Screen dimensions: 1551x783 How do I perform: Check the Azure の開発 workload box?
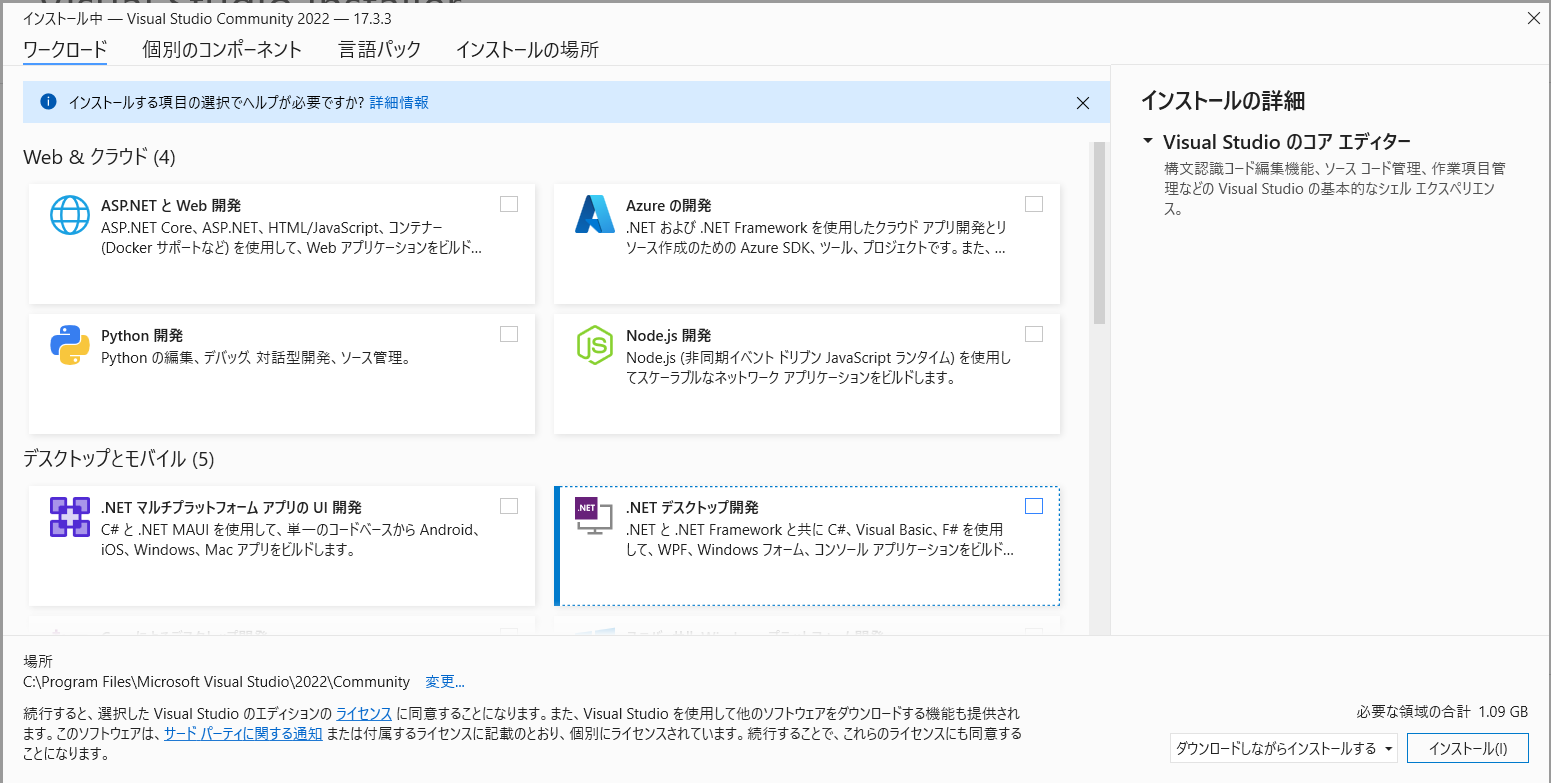pos(1034,204)
